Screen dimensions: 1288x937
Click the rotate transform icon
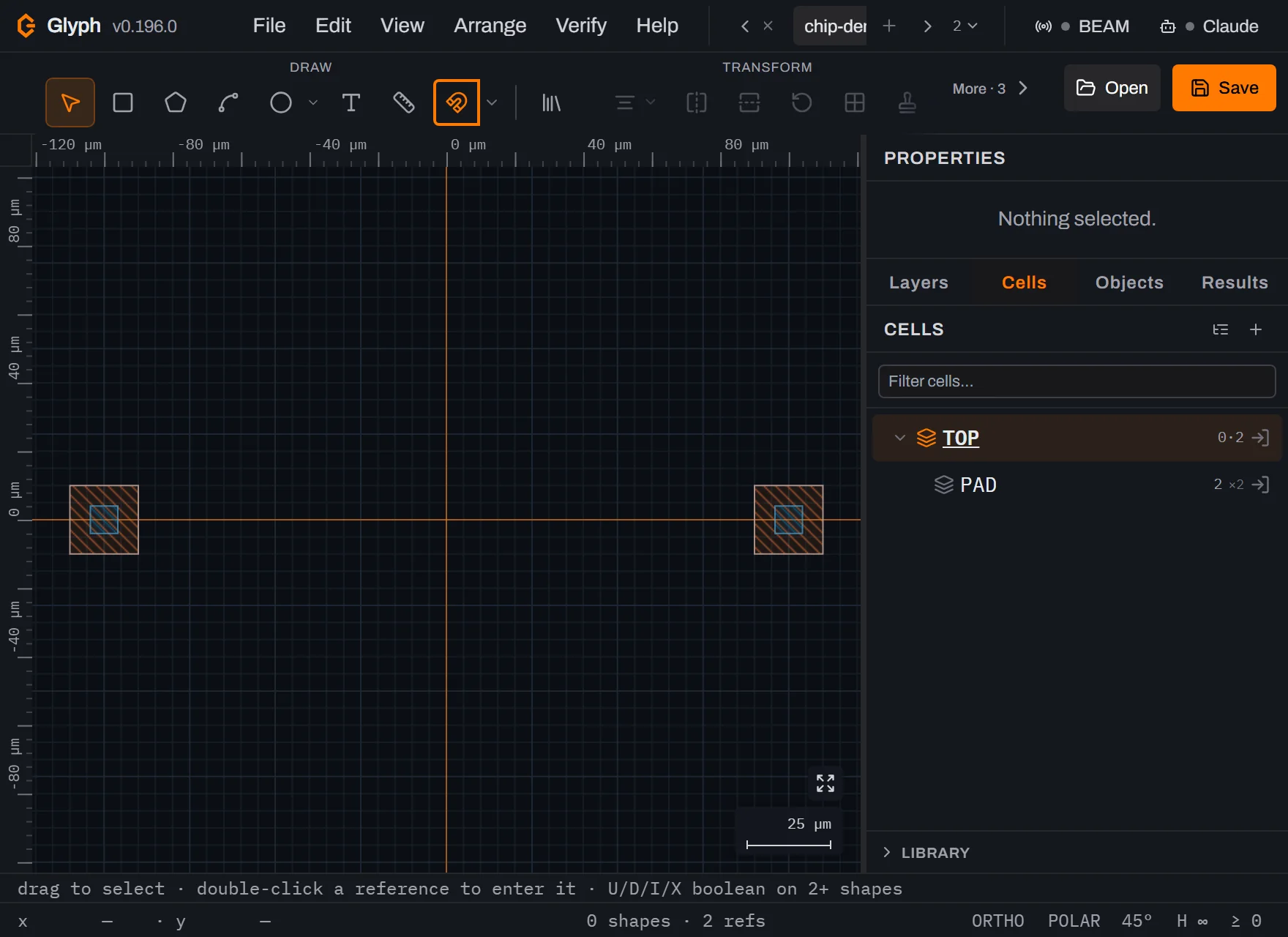point(802,102)
